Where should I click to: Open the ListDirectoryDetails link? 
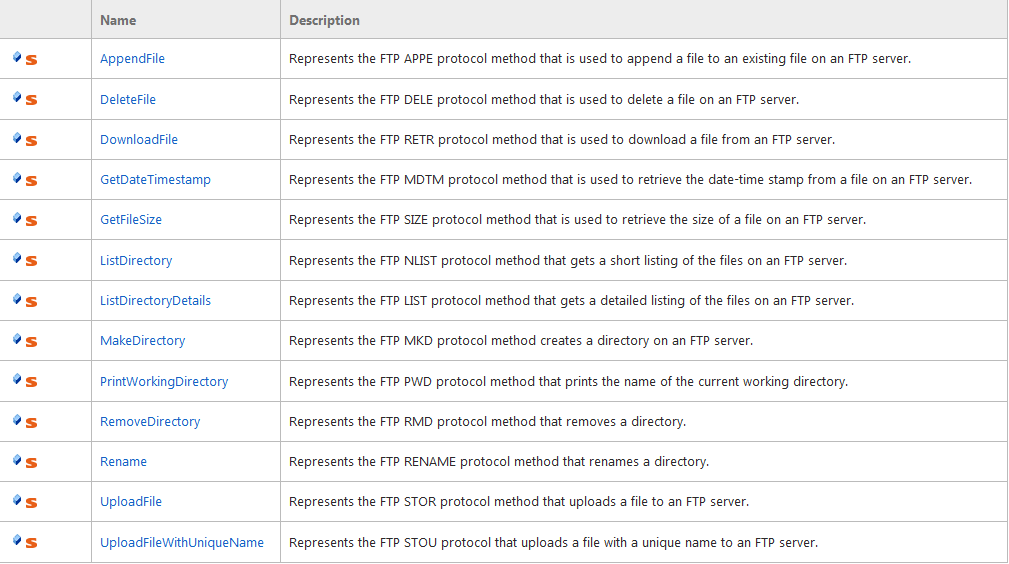(155, 301)
